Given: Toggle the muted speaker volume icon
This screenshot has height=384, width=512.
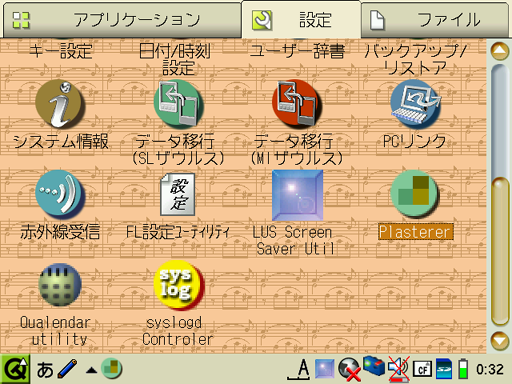Looking at the screenshot, I should tap(399, 369).
